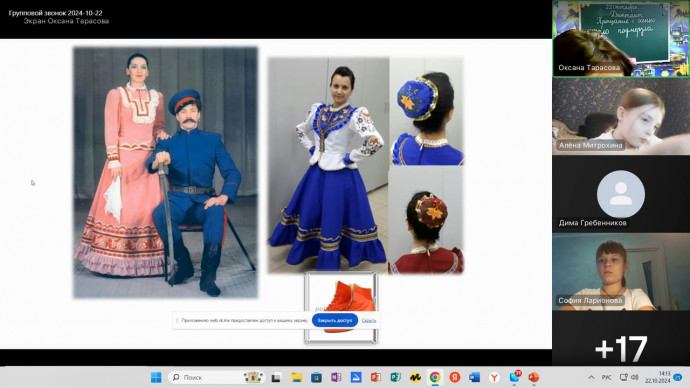The width and height of the screenshot is (690, 388).
Task: Open OneNote from the taskbar
Action: pyautogui.click(x=336, y=377)
